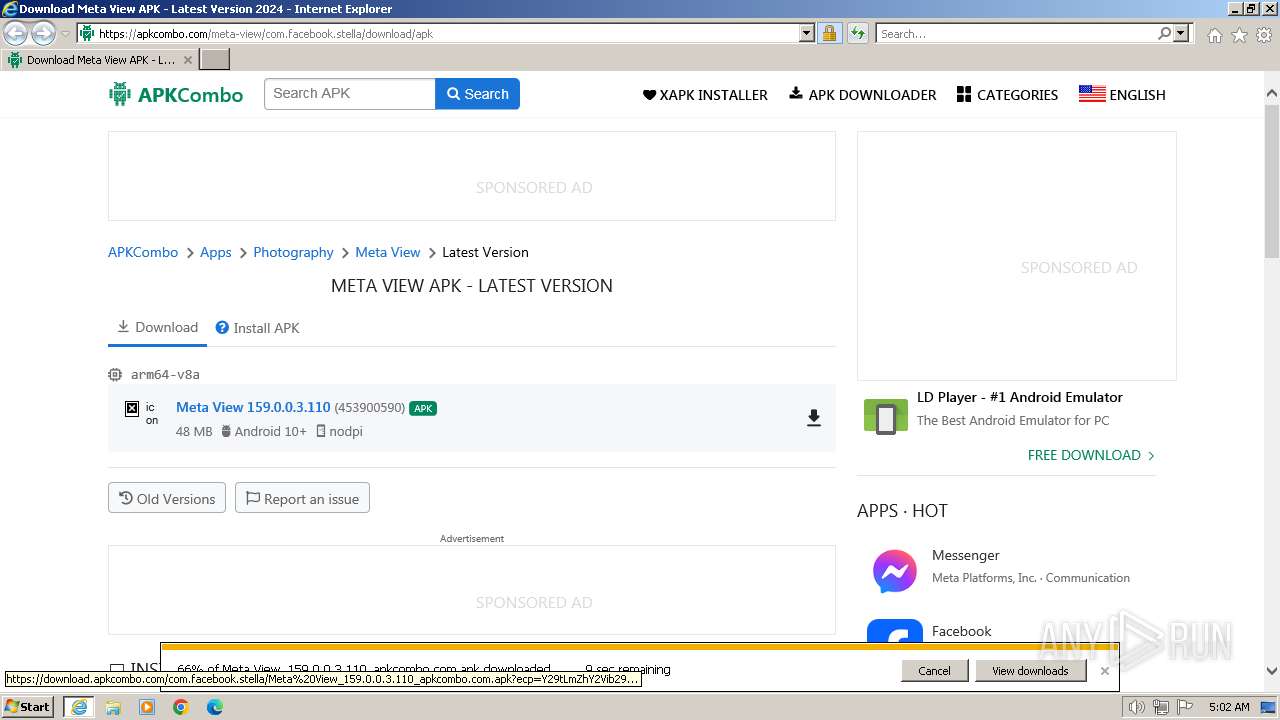This screenshot has height=720, width=1280.
Task: Click the magnifier search icon in IE
Action: click(1164, 34)
